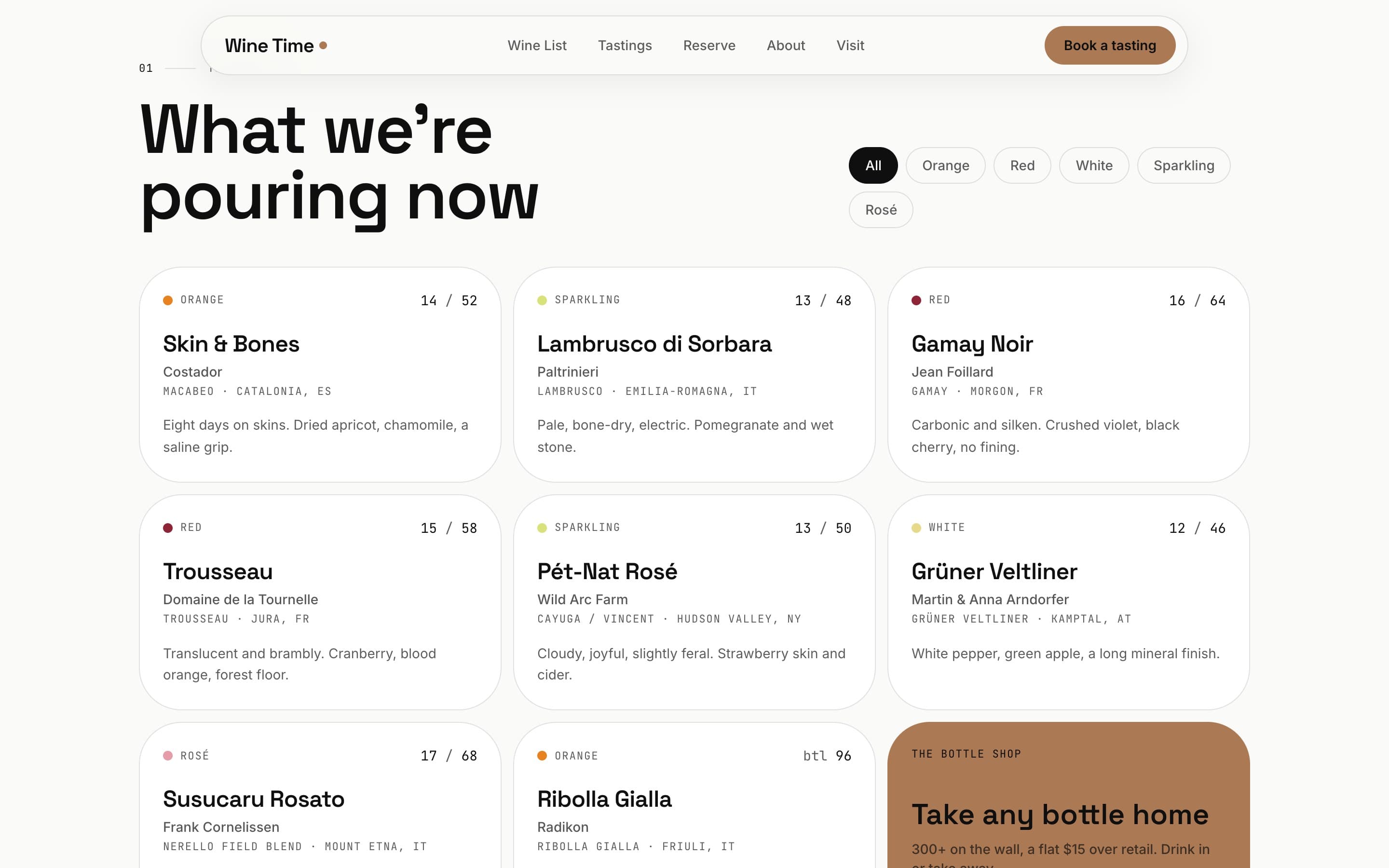Click producer name Radikon
This screenshot has height=868, width=1389.
coord(563,827)
